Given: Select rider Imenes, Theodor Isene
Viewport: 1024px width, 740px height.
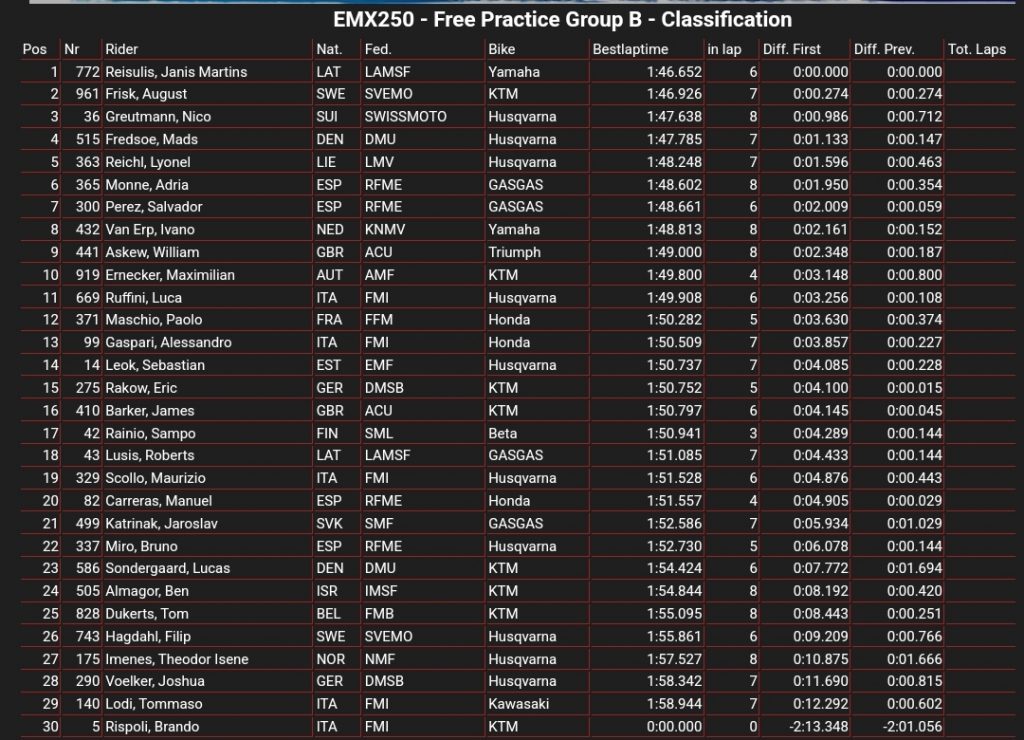Looking at the screenshot, I should click(x=177, y=659).
